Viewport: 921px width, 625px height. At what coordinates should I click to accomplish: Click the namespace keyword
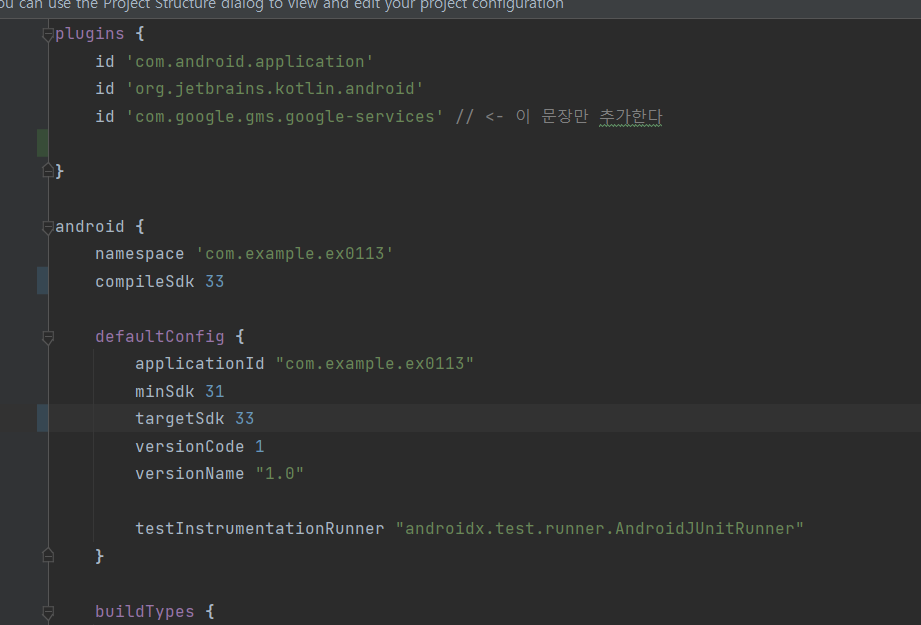point(140,254)
